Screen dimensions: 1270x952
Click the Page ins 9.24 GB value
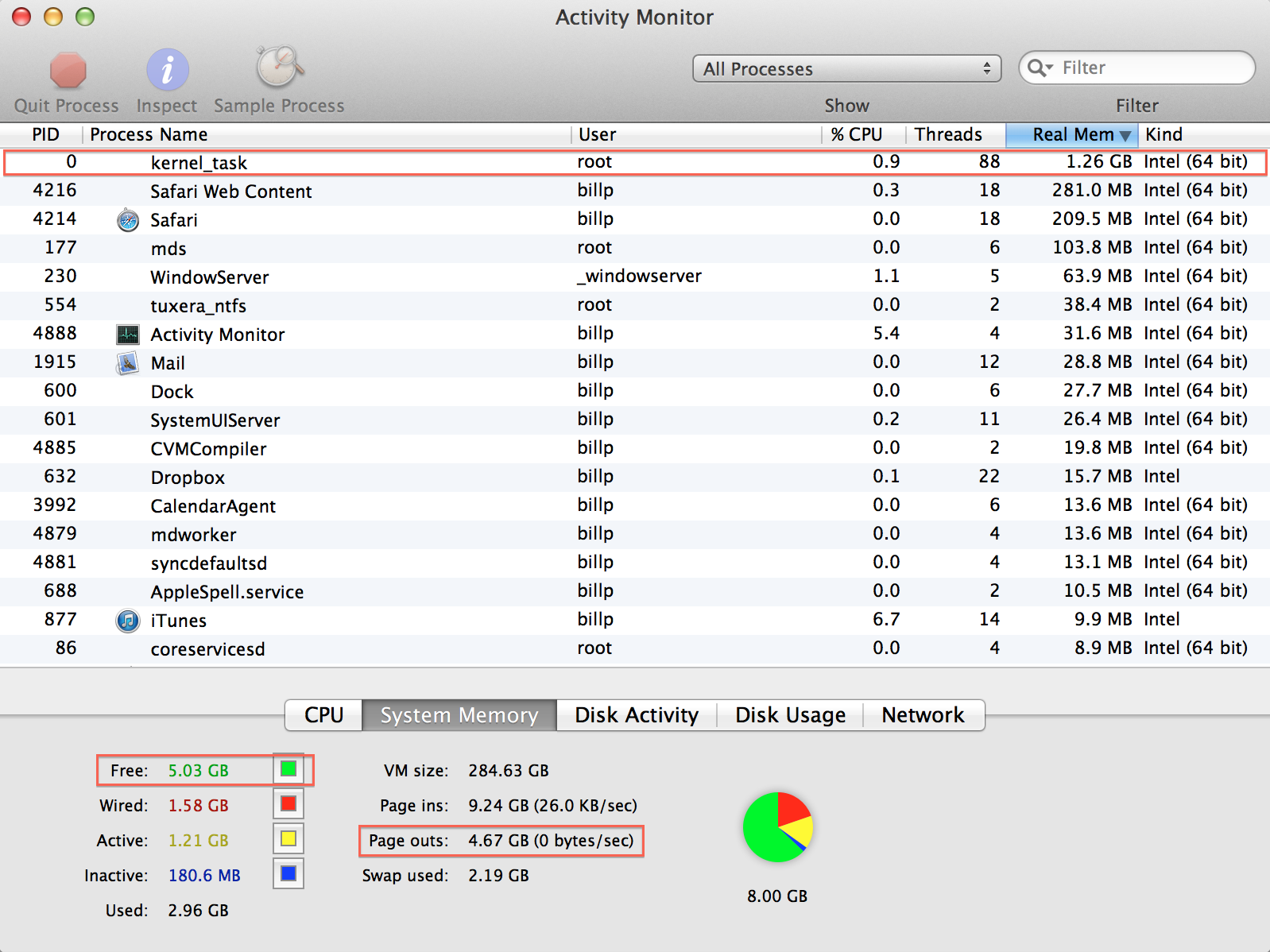pos(553,806)
